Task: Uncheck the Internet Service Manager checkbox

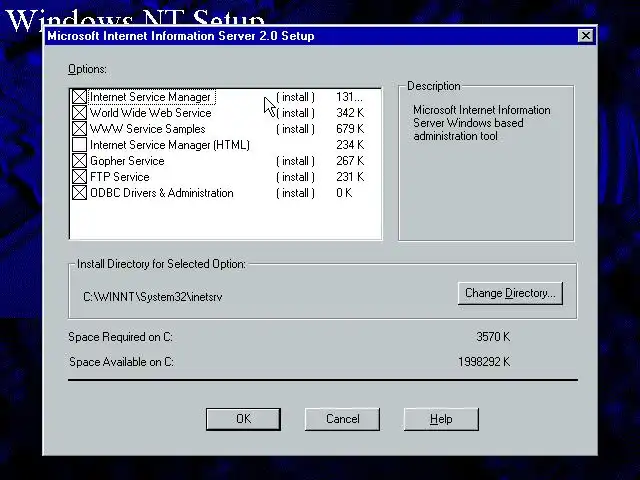Action: click(x=79, y=97)
